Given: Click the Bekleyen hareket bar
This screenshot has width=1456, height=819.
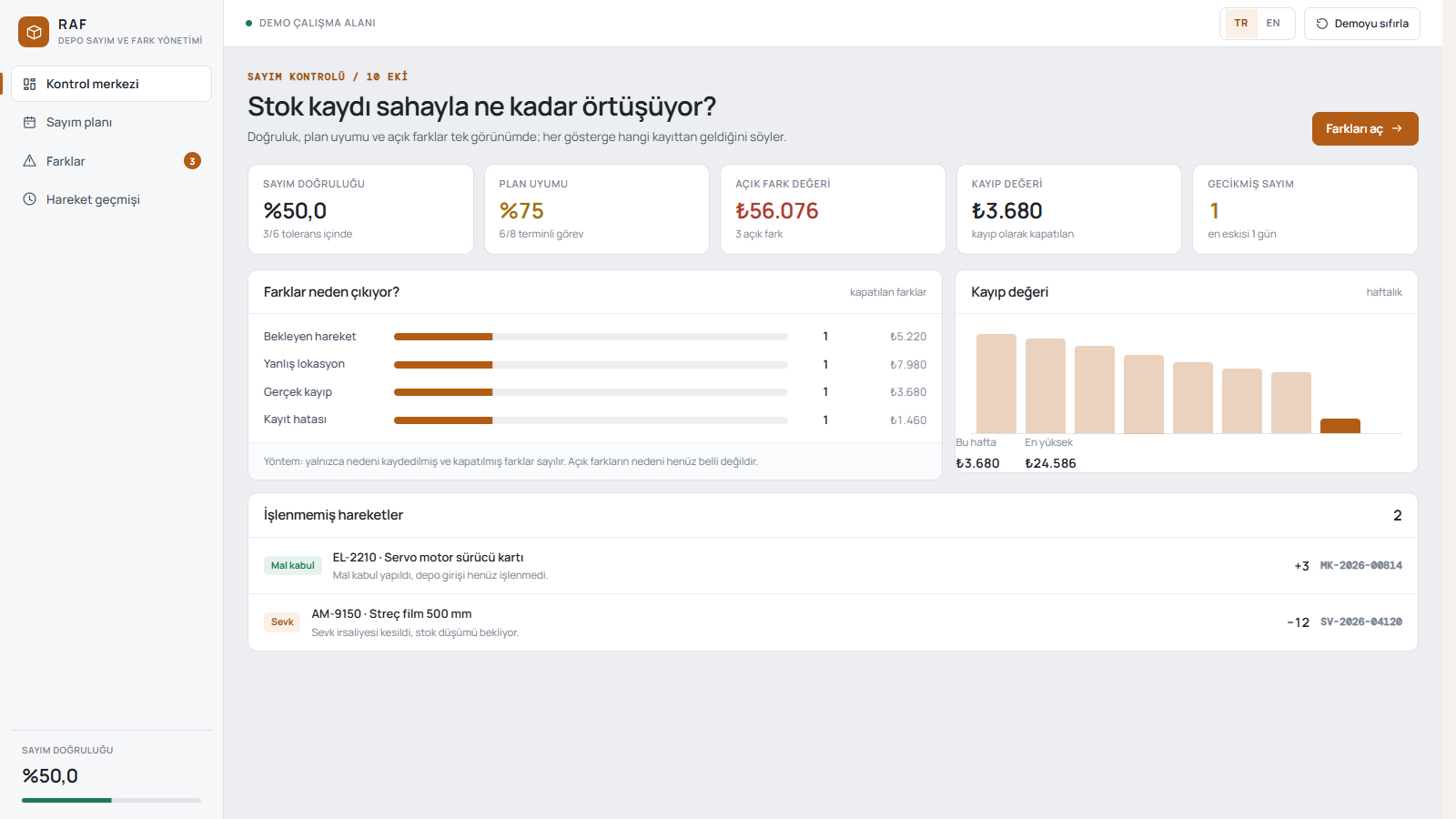Looking at the screenshot, I should coord(591,337).
